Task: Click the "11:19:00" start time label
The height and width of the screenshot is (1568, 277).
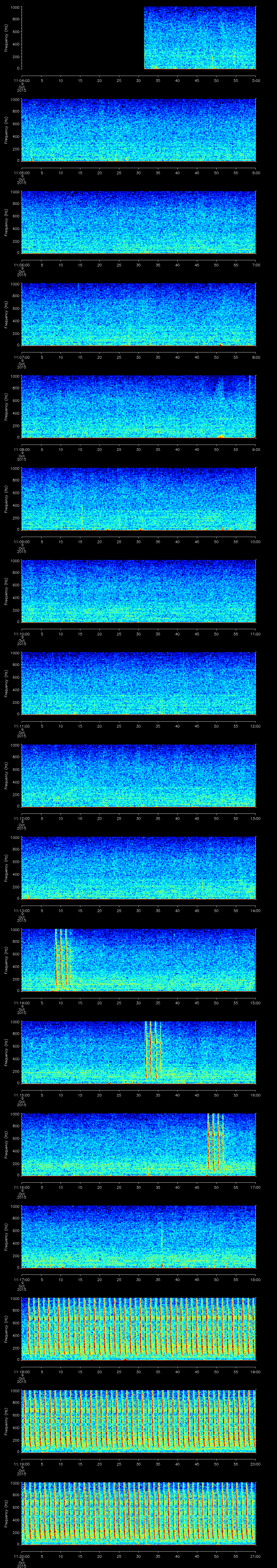Action: coord(21,1464)
